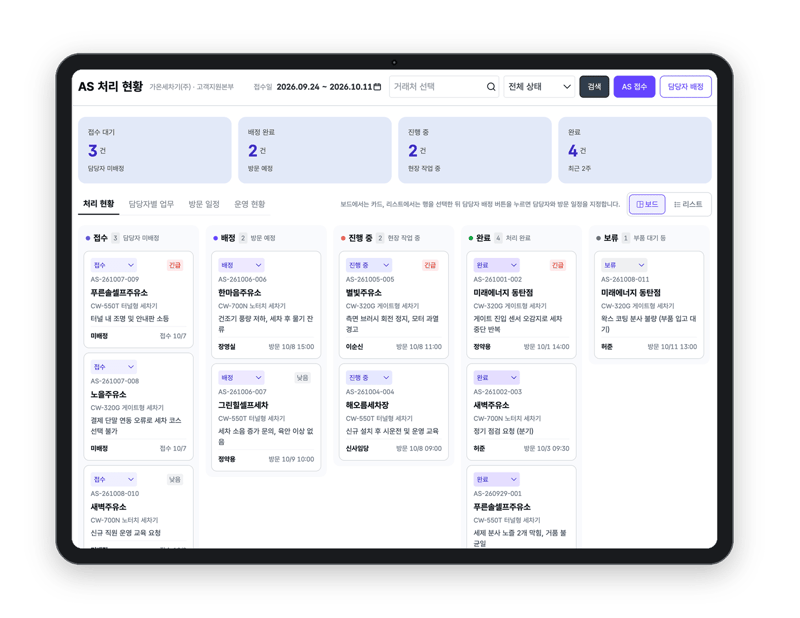This screenshot has width=800, height=618.
Task: Click the 완료 summary card showing 4건
Action: [x=635, y=150]
